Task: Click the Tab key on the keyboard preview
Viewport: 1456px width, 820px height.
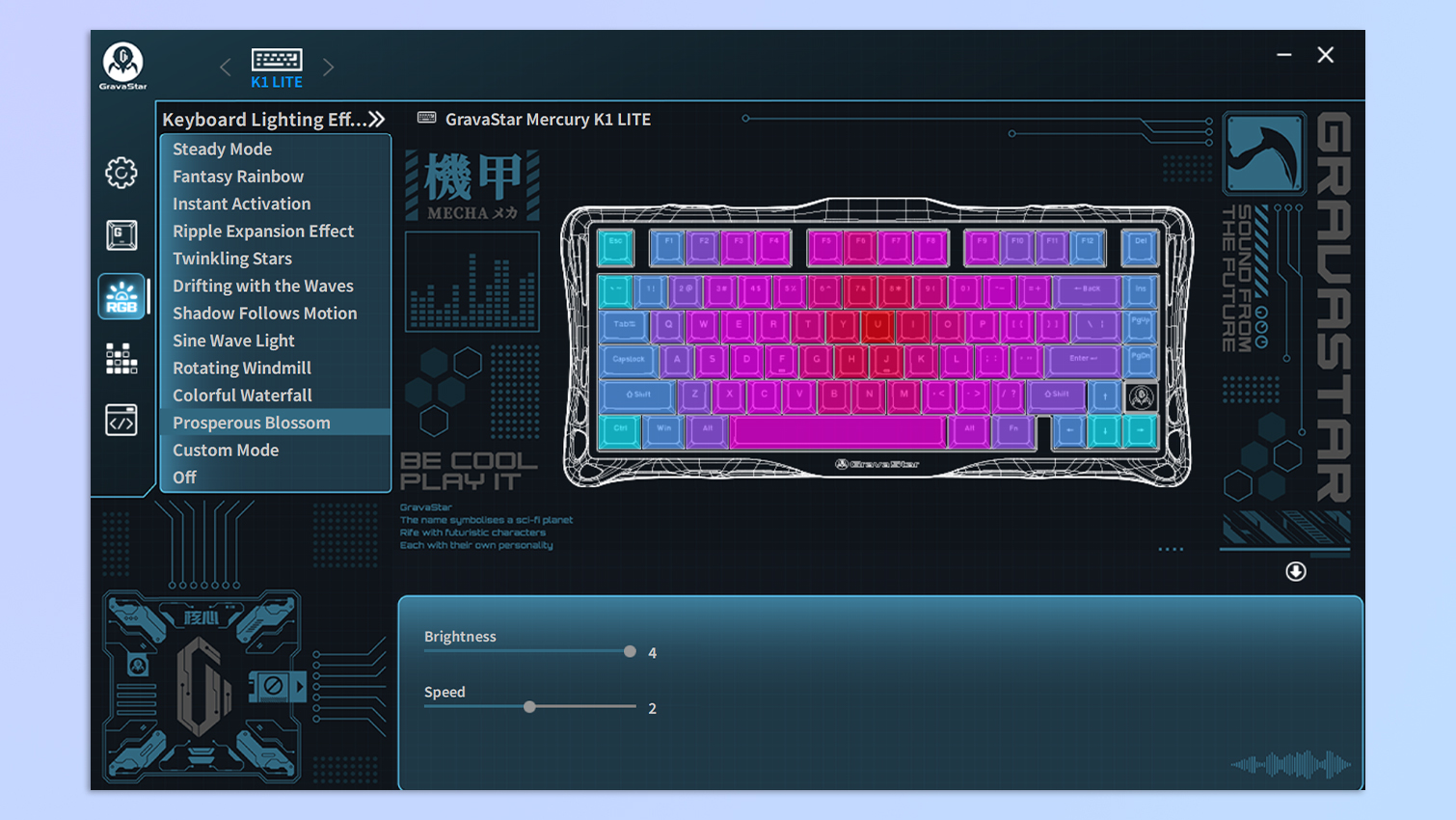Action: pos(625,326)
